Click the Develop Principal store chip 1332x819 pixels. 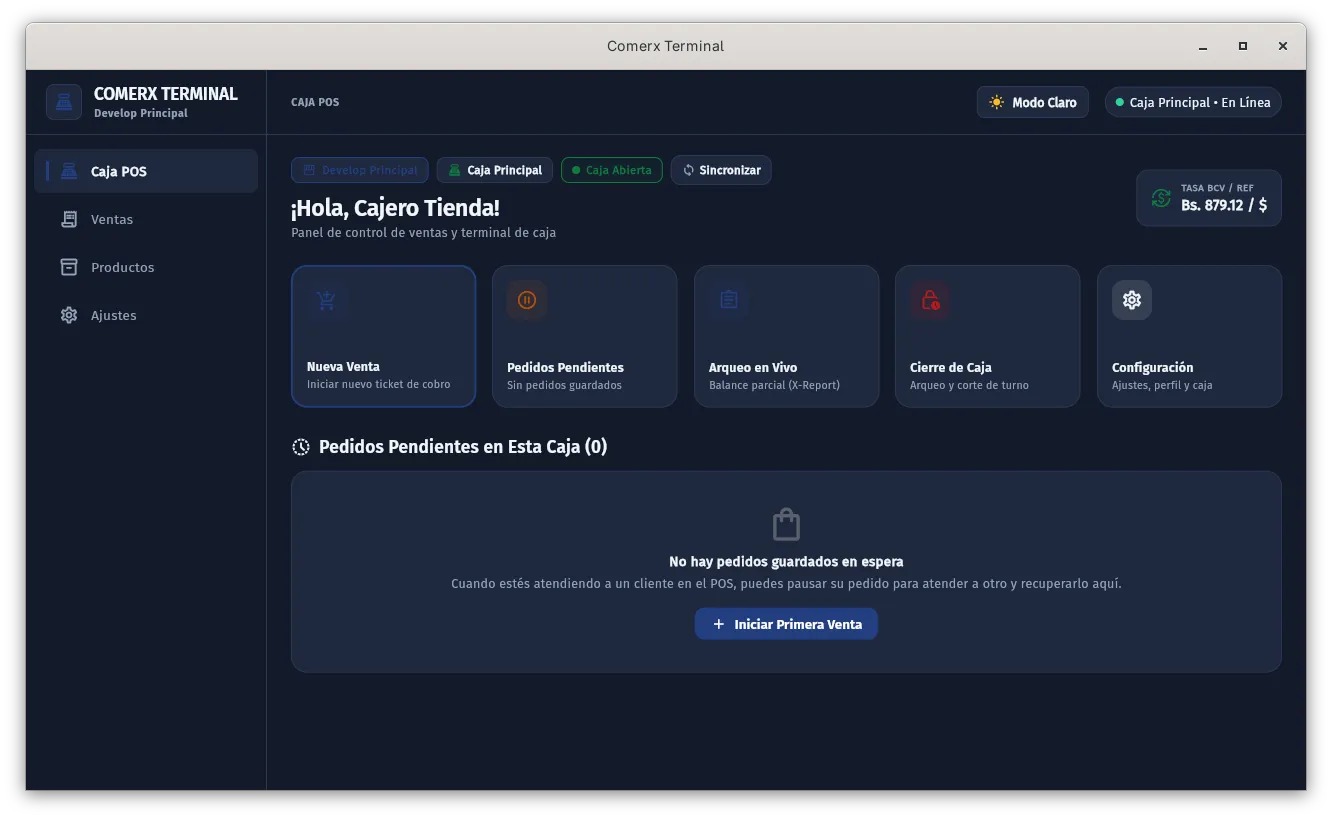(360, 170)
